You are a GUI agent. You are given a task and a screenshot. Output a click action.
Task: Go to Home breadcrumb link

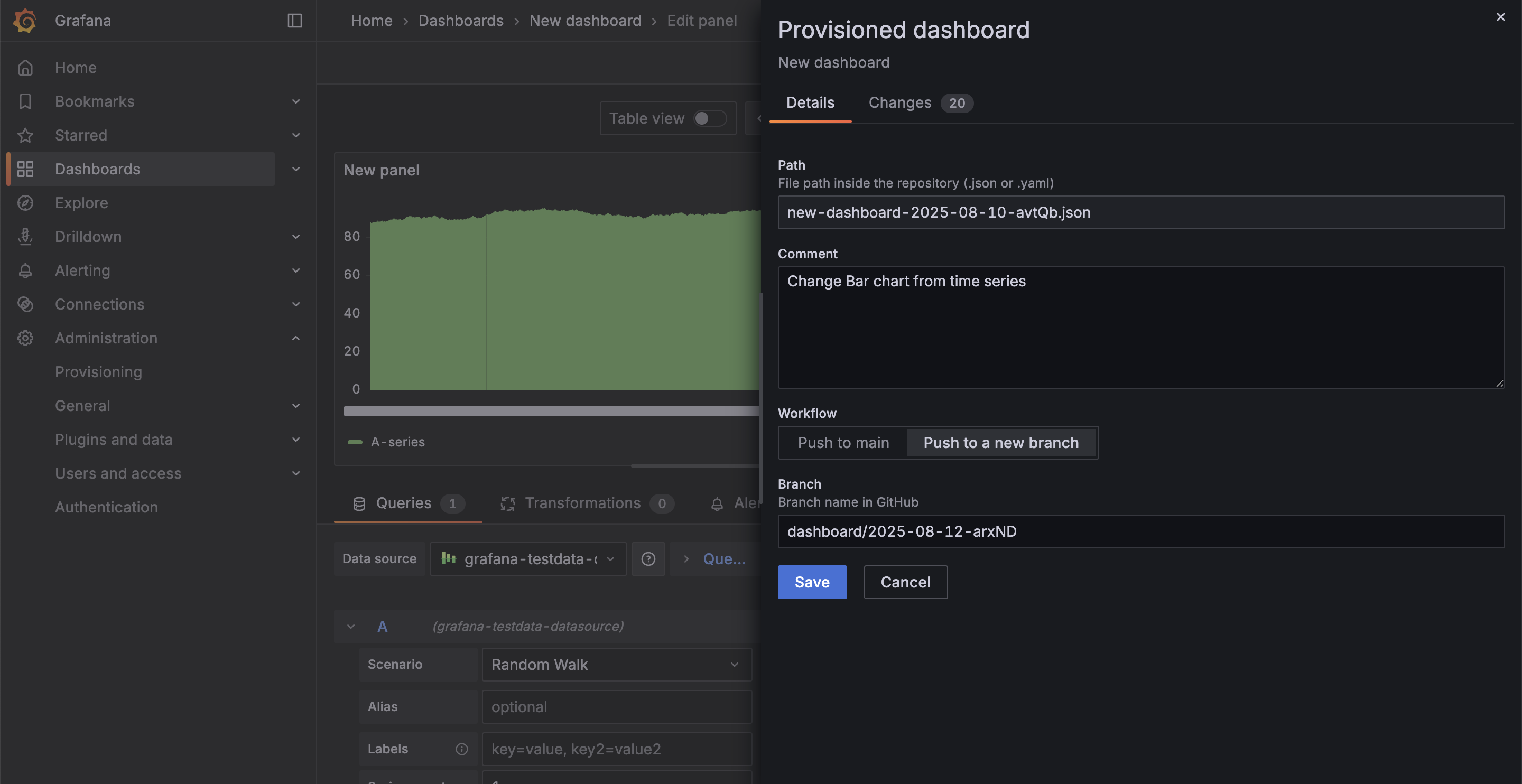coord(372,21)
